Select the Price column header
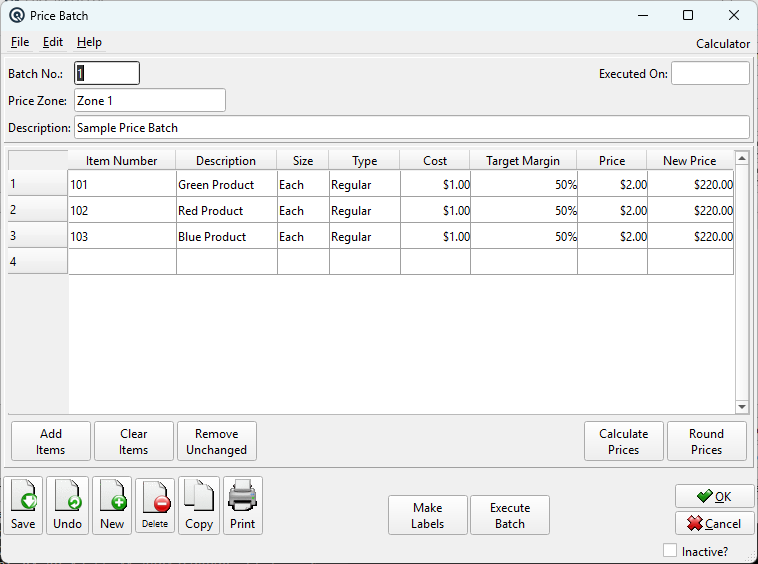Screen dimensions: 758x564 (x=612, y=160)
